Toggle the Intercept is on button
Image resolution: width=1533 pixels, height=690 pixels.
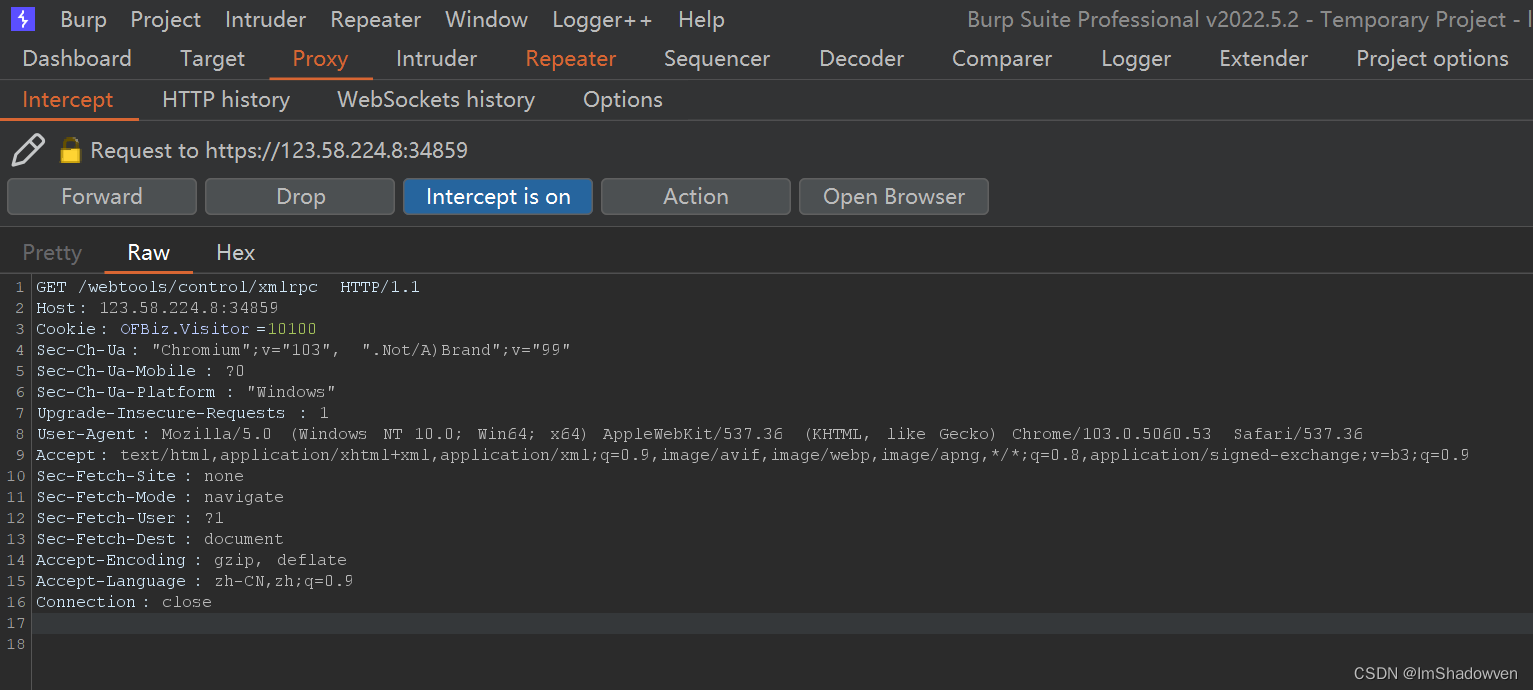[498, 197]
